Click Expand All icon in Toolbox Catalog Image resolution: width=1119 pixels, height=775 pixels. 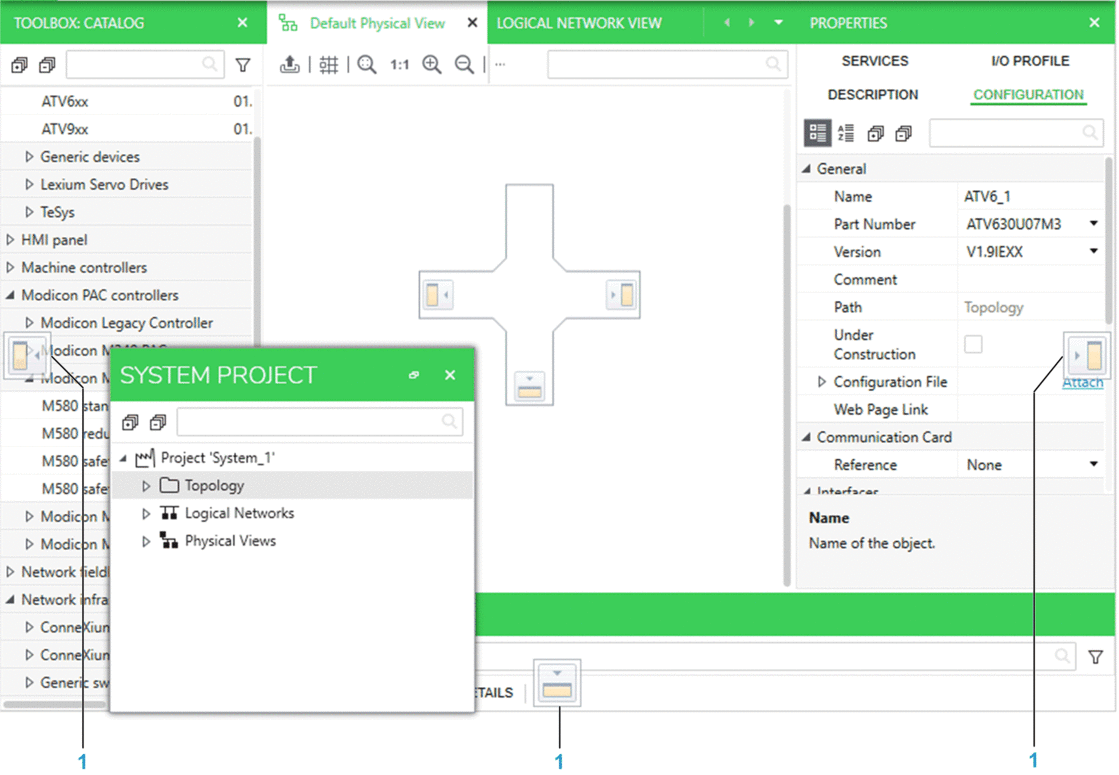pyautogui.click(x=19, y=66)
